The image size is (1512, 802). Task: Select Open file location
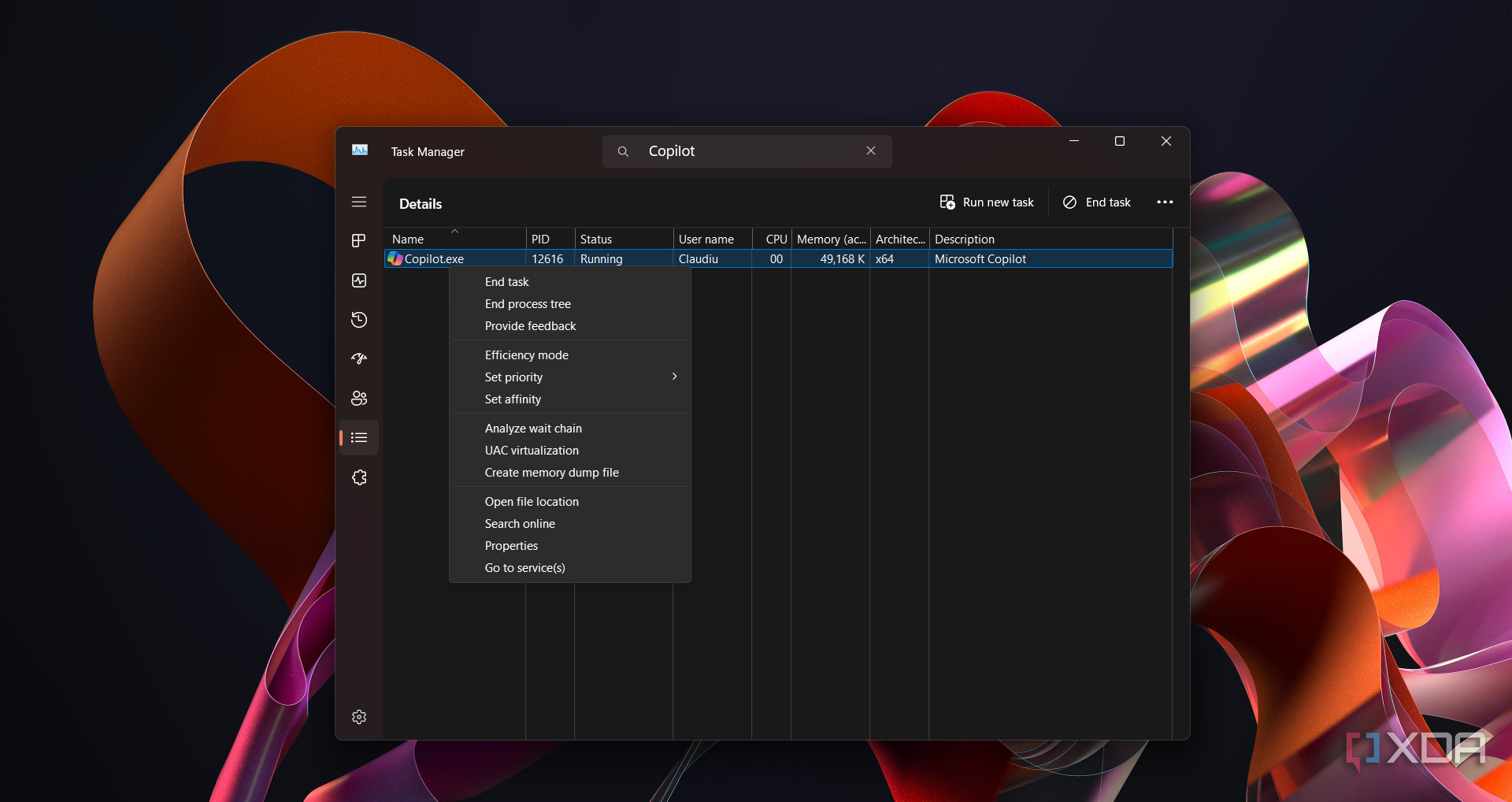coord(570,502)
